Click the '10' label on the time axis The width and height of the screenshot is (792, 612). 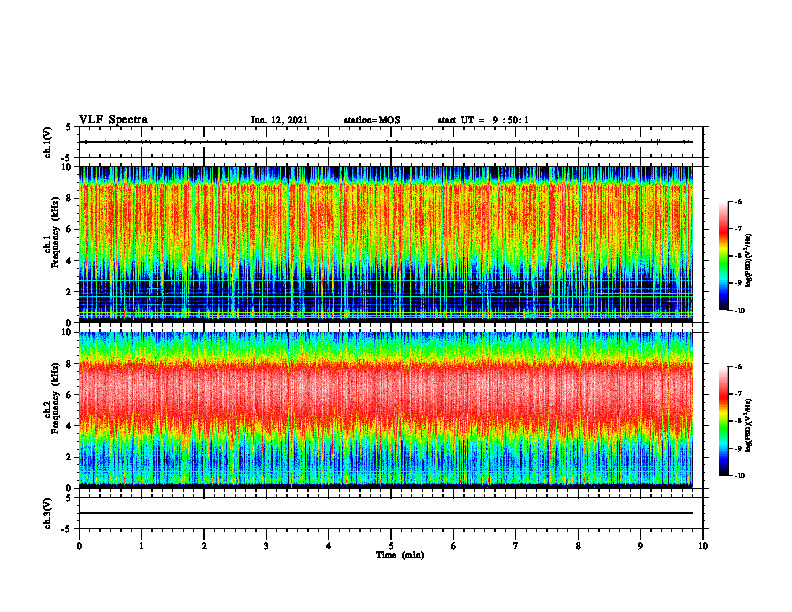tap(703, 546)
